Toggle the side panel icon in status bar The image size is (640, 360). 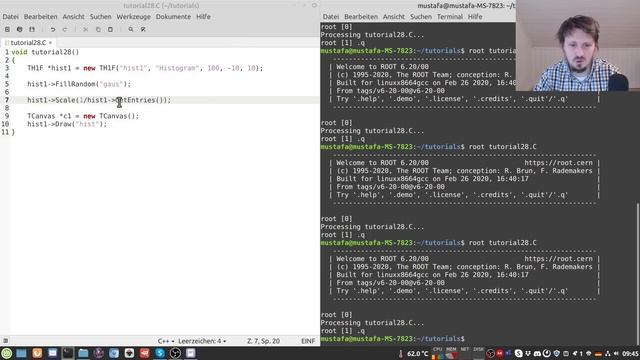[x=6, y=340]
